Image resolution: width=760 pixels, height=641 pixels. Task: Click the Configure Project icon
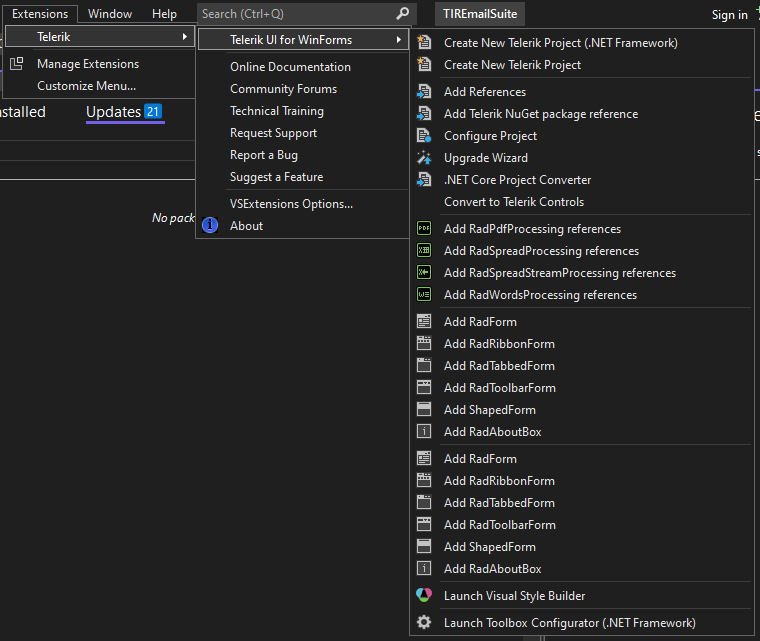pos(424,136)
